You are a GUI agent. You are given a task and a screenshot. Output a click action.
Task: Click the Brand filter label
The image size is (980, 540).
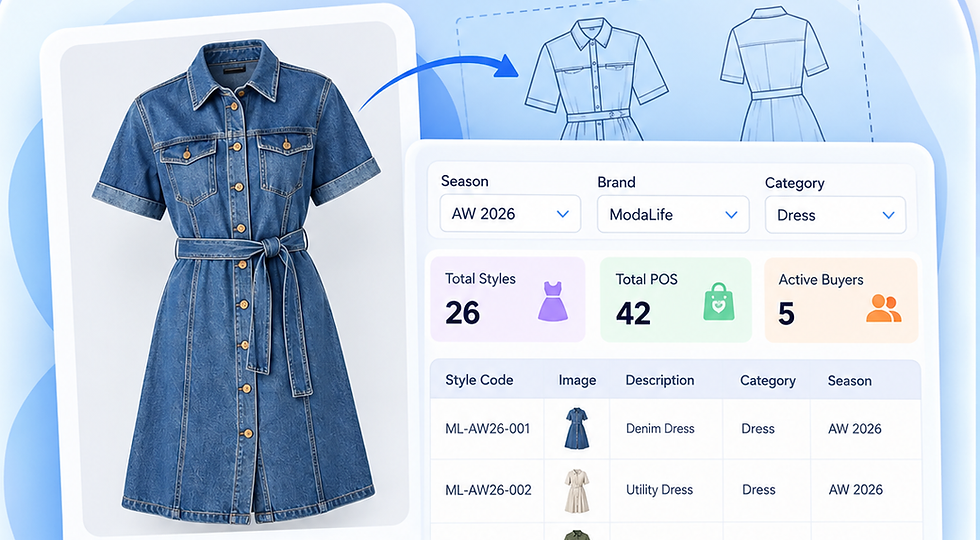click(x=616, y=182)
